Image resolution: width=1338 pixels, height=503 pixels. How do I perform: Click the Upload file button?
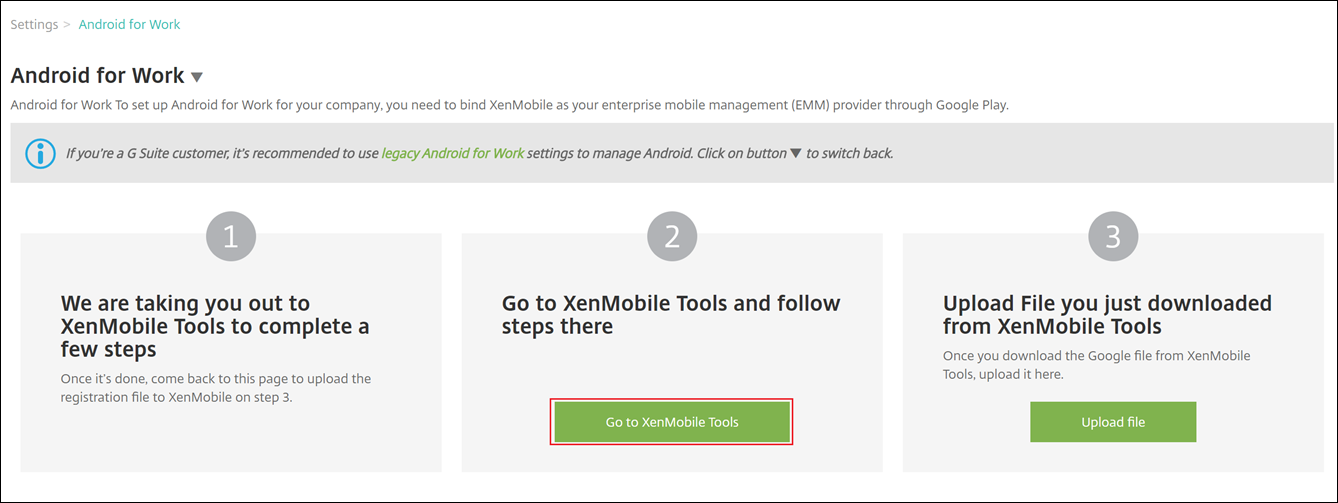click(1113, 422)
